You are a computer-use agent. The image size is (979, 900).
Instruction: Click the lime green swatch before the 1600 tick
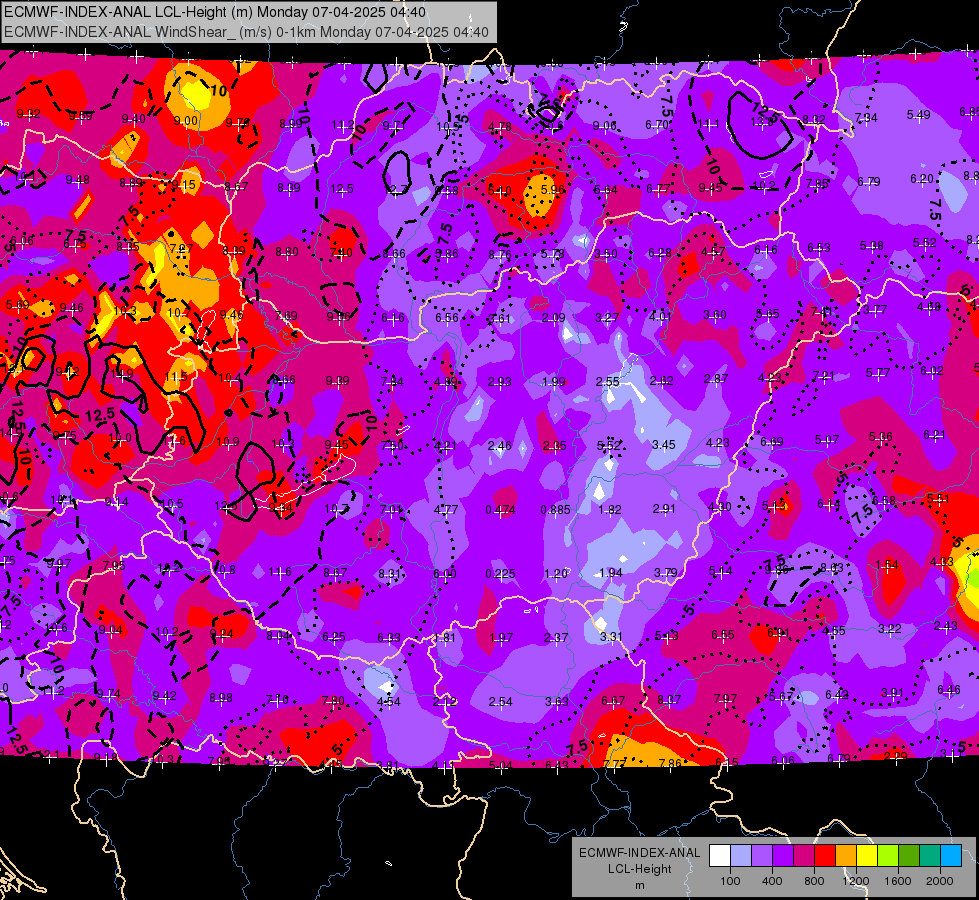(888, 856)
